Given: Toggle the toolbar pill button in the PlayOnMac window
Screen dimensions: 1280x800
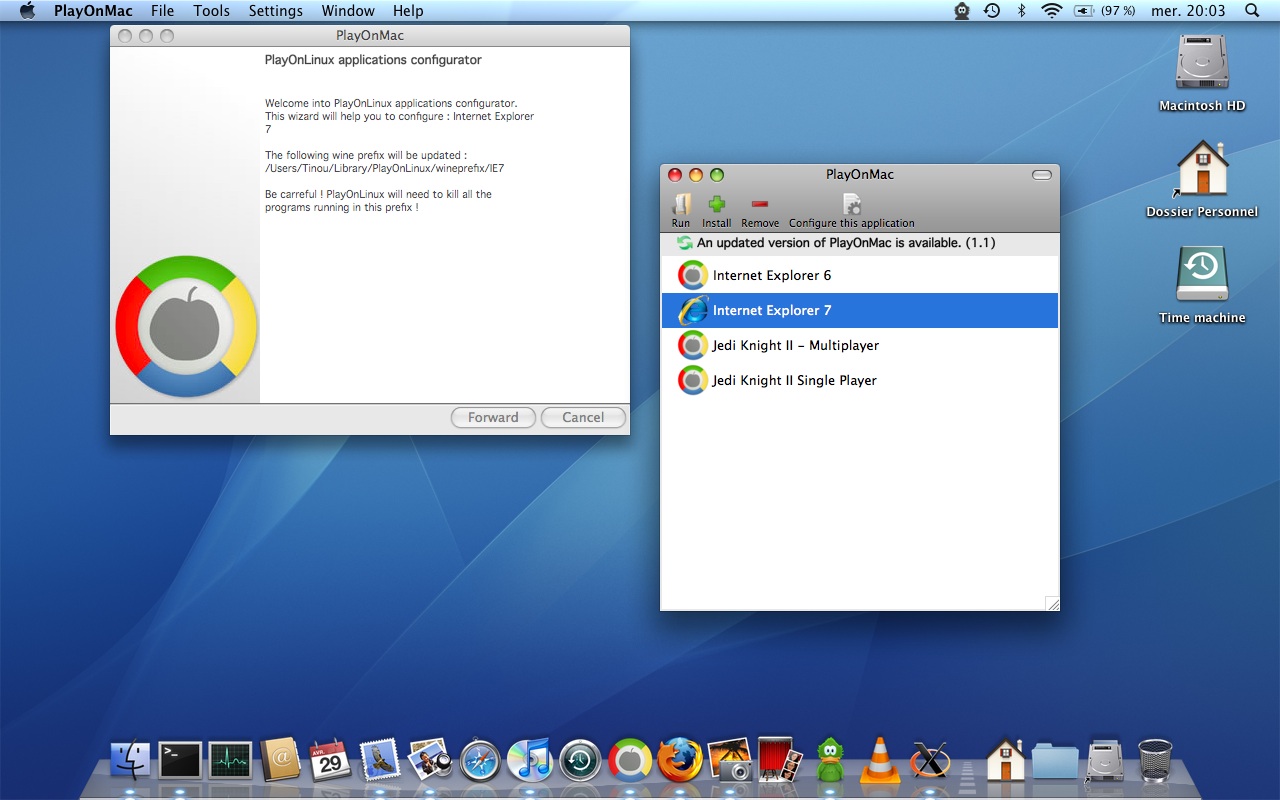Looking at the screenshot, I should [x=1042, y=175].
